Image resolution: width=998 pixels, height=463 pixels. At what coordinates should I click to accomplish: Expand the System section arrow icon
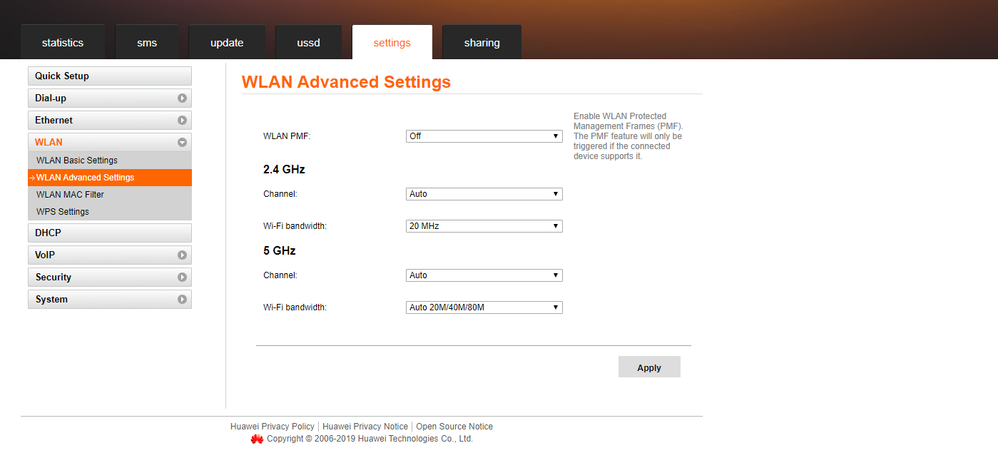(182, 299)
